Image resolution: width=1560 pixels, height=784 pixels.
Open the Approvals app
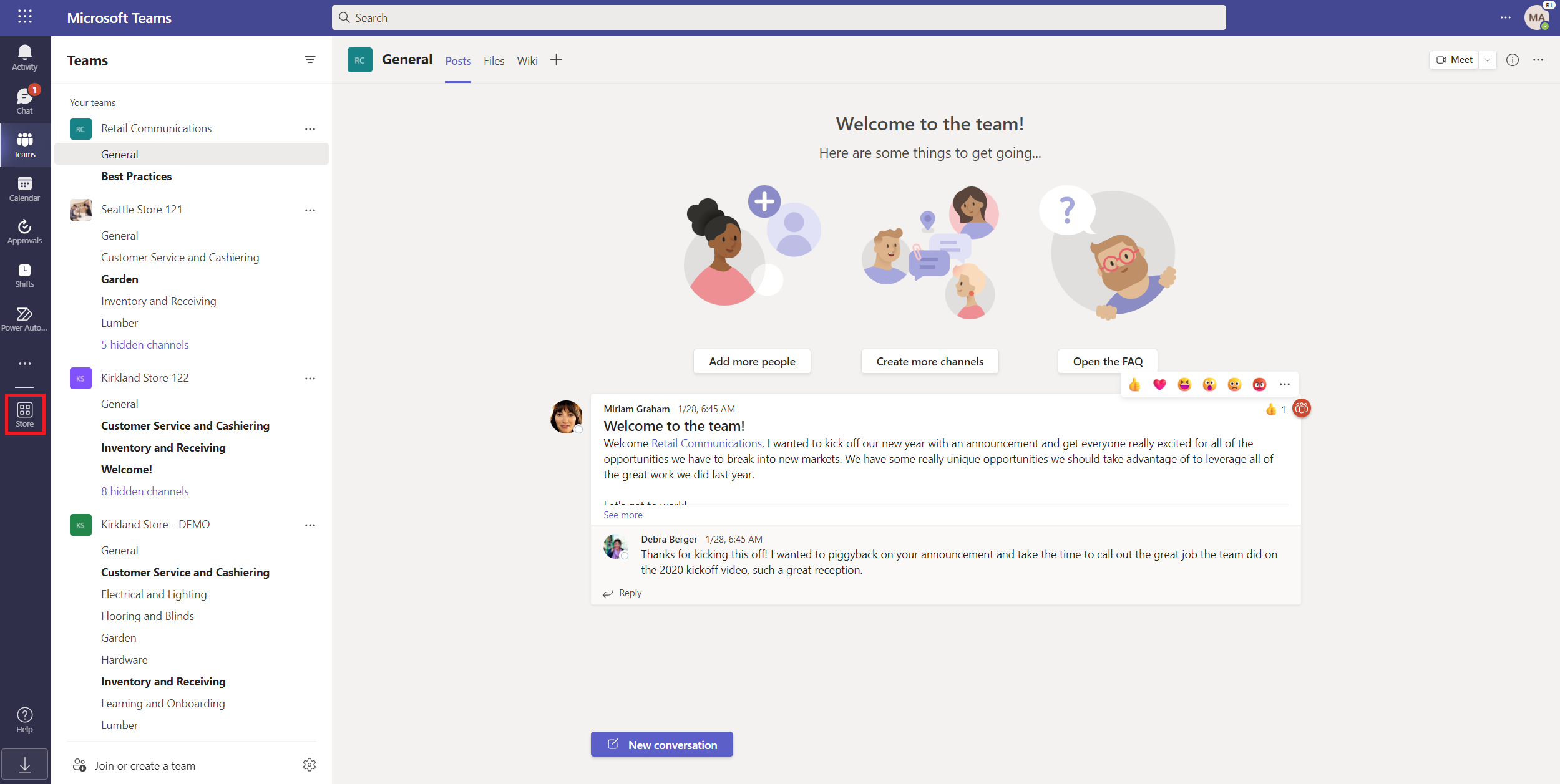25,231
